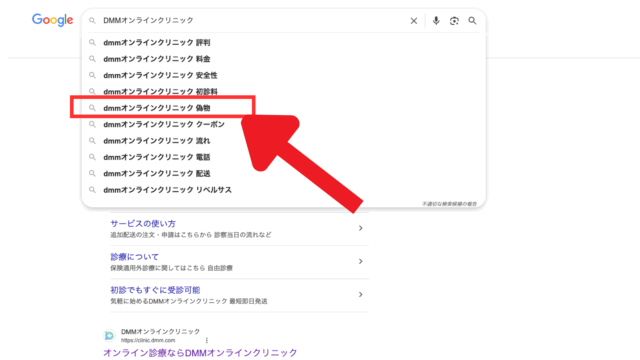Click the https://clinic.dmm.com URL text
The image size is (640, 360).
tap(148, 340)
